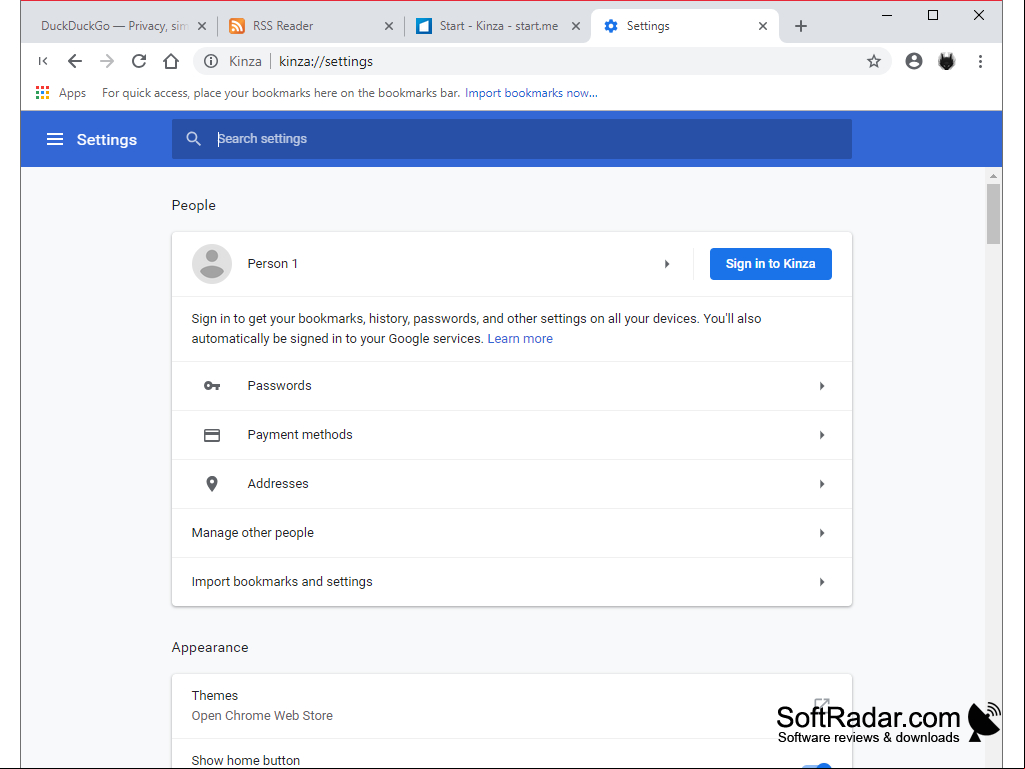Viewport: 1025px width, 769px height.
Task: Click the Passwords label
Action: click(280, 386)
